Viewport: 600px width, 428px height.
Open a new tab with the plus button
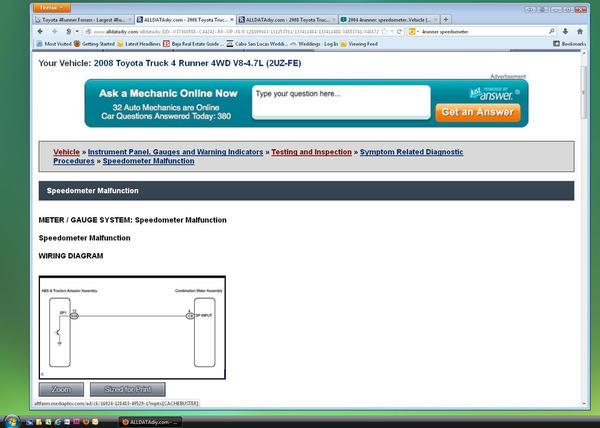[x=445, y=19]
